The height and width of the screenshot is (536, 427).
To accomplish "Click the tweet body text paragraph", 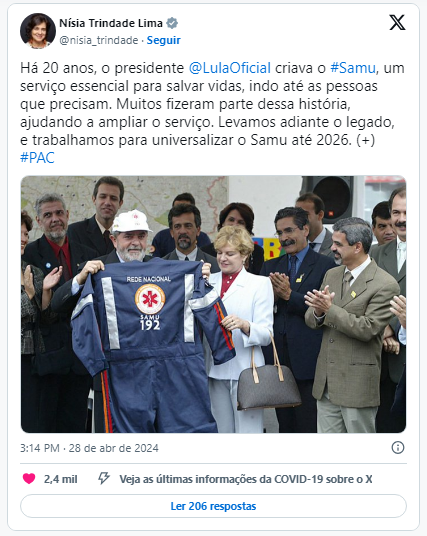I will [x=212, y=113].
